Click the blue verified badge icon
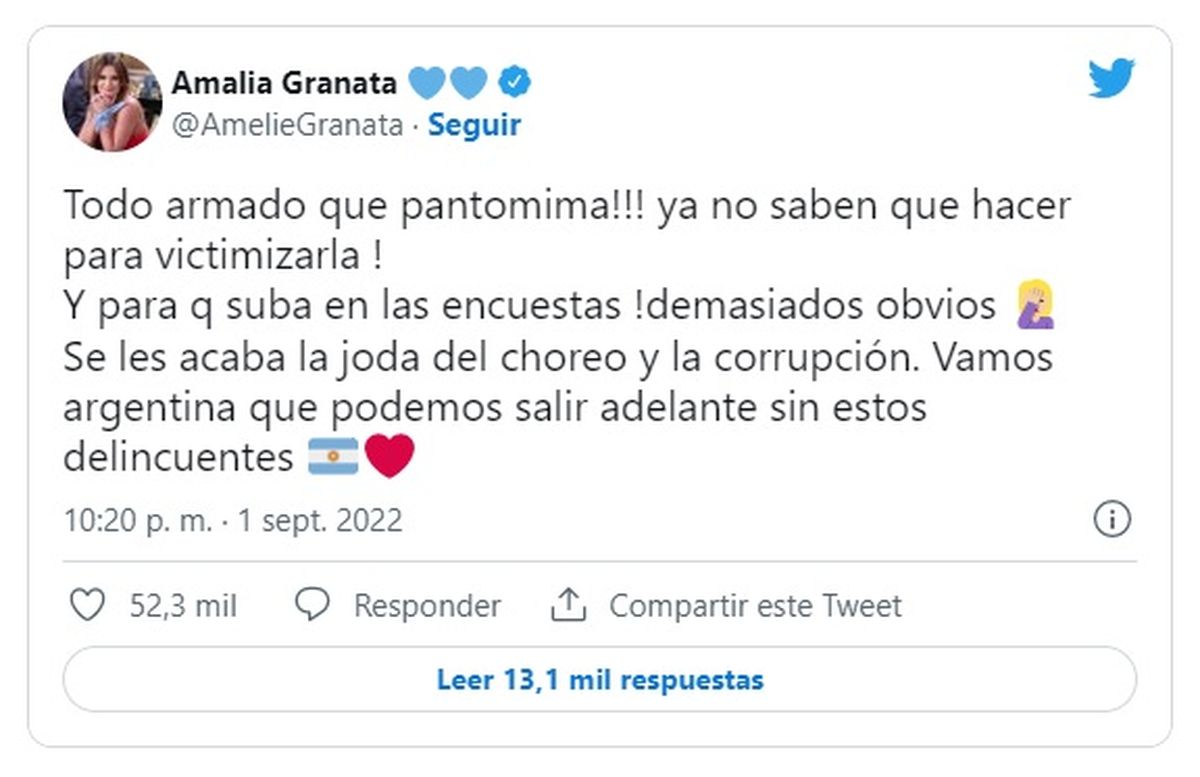1200x777 pixels. [x=515, y=82]
